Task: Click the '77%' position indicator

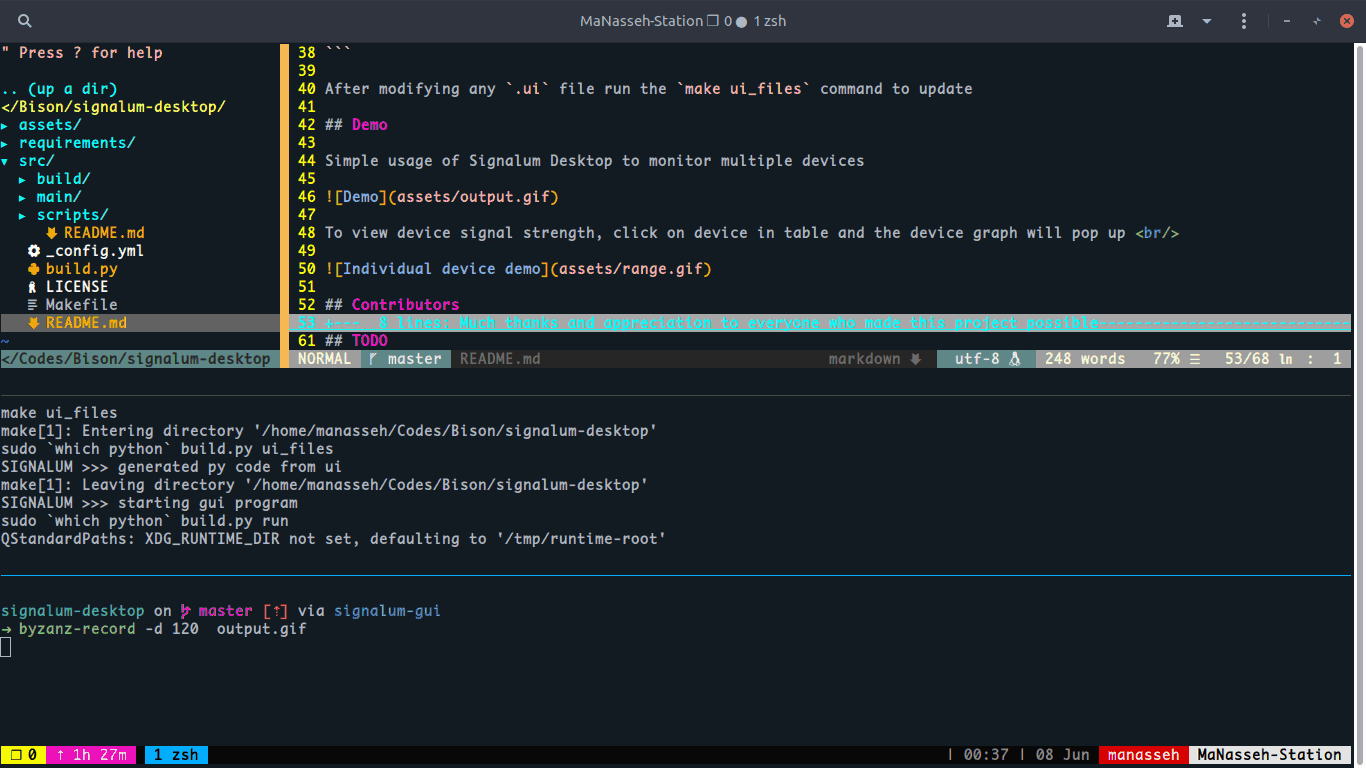Action: [x=1166, y=359]
